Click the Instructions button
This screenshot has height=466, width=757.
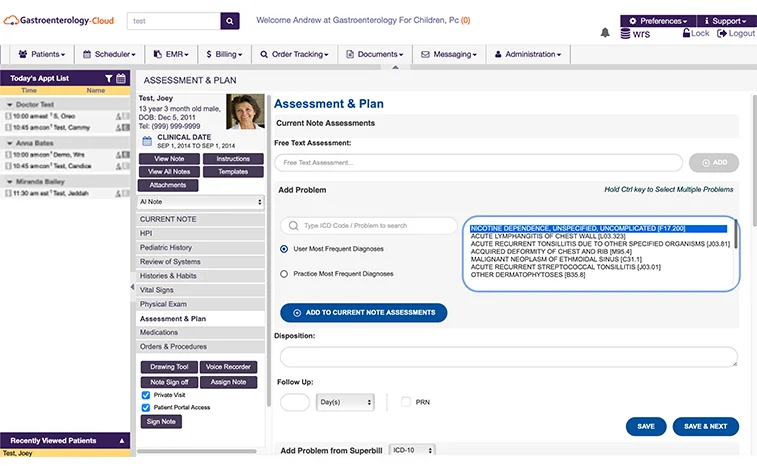pos(233,158)
